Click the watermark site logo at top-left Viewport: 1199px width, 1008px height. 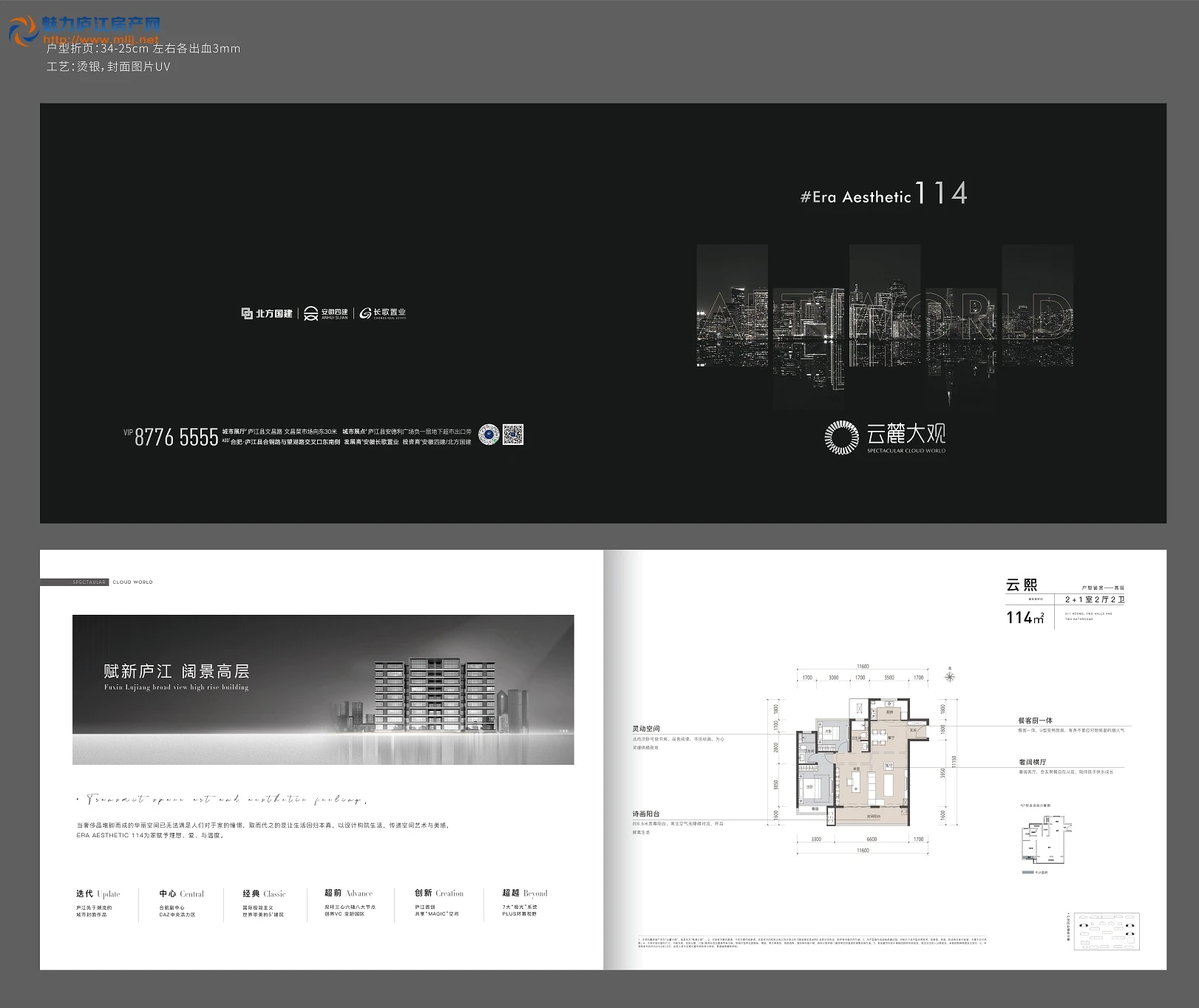(22, 31)
